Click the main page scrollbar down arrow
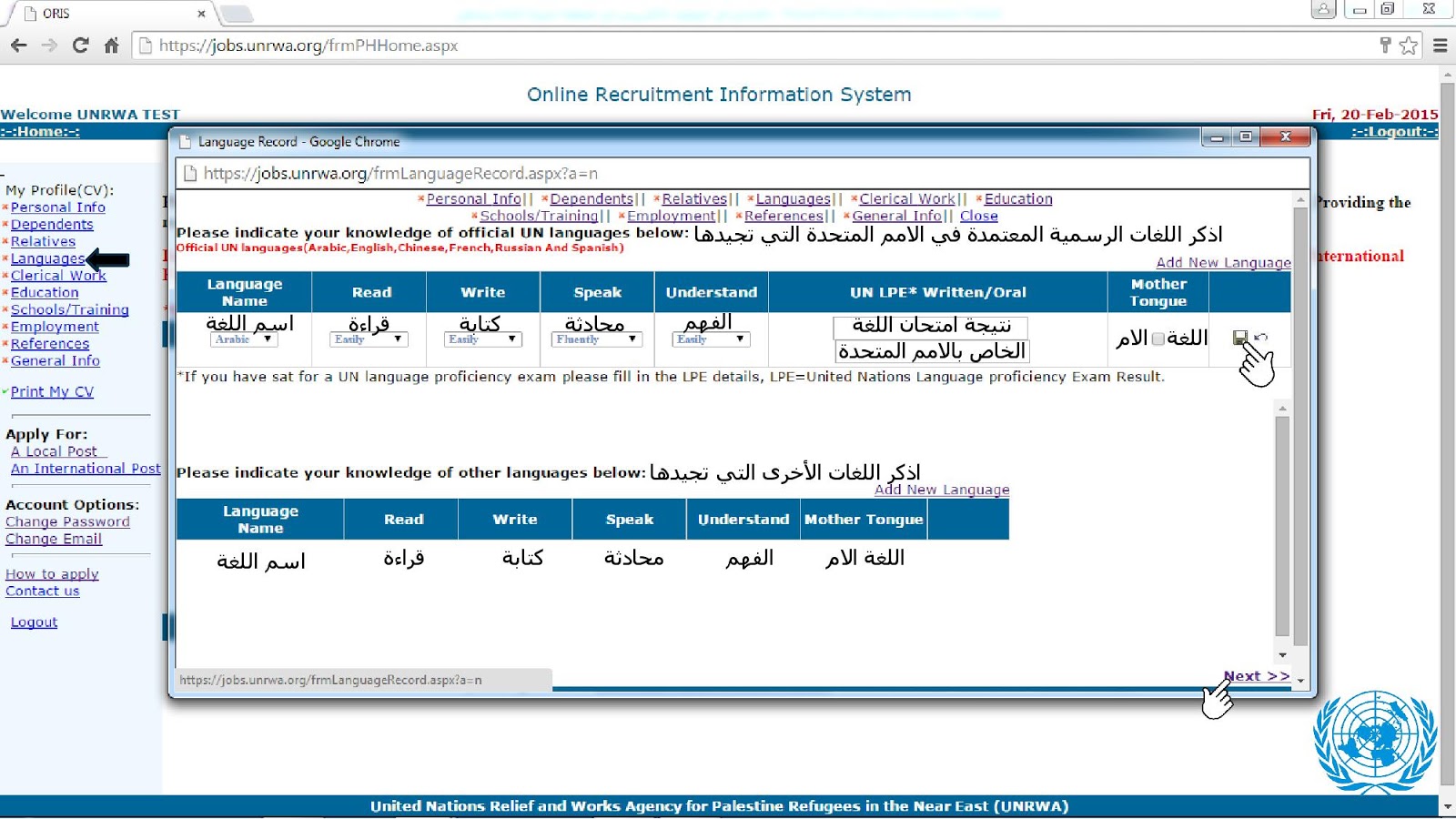This screenshot has width=1456, height=819. [x=1447, y=807]
